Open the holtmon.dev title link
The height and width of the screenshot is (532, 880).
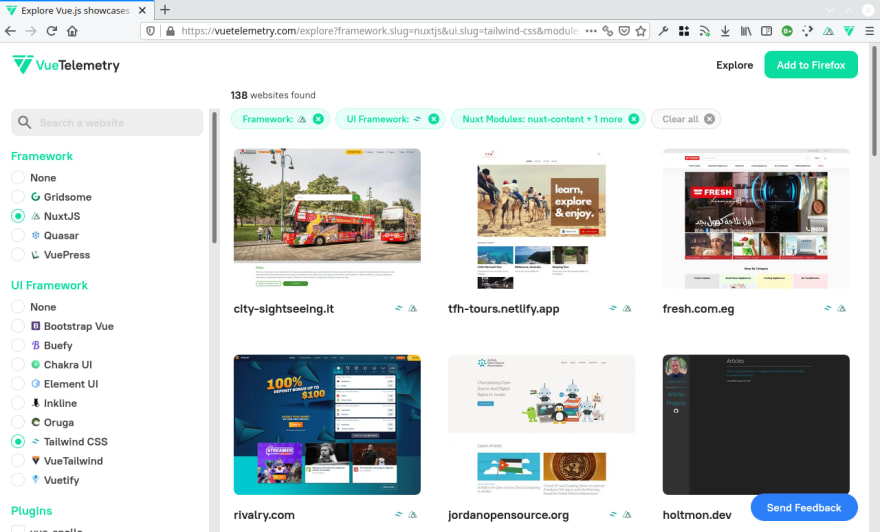(696, 515)
